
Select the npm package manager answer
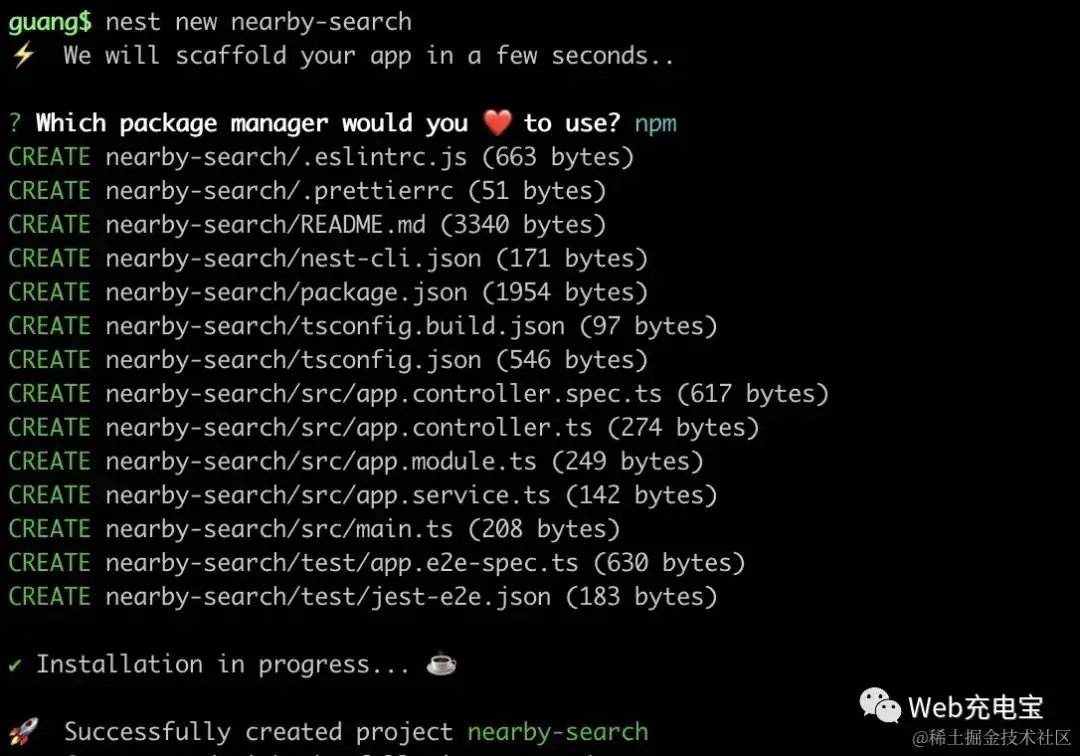coord(655,124)
